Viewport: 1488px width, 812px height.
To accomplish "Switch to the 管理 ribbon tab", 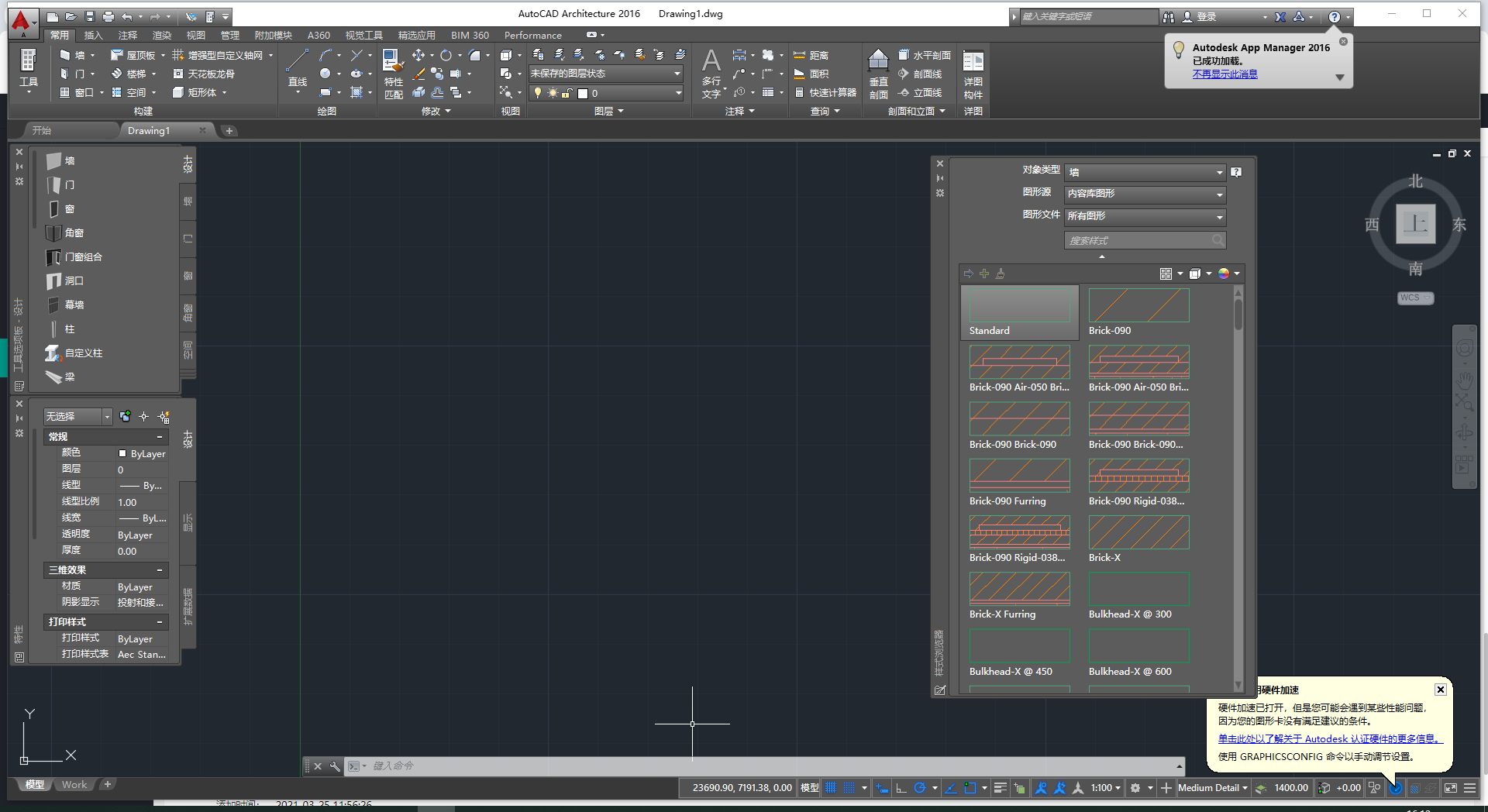I will click(x=229, y=35).
